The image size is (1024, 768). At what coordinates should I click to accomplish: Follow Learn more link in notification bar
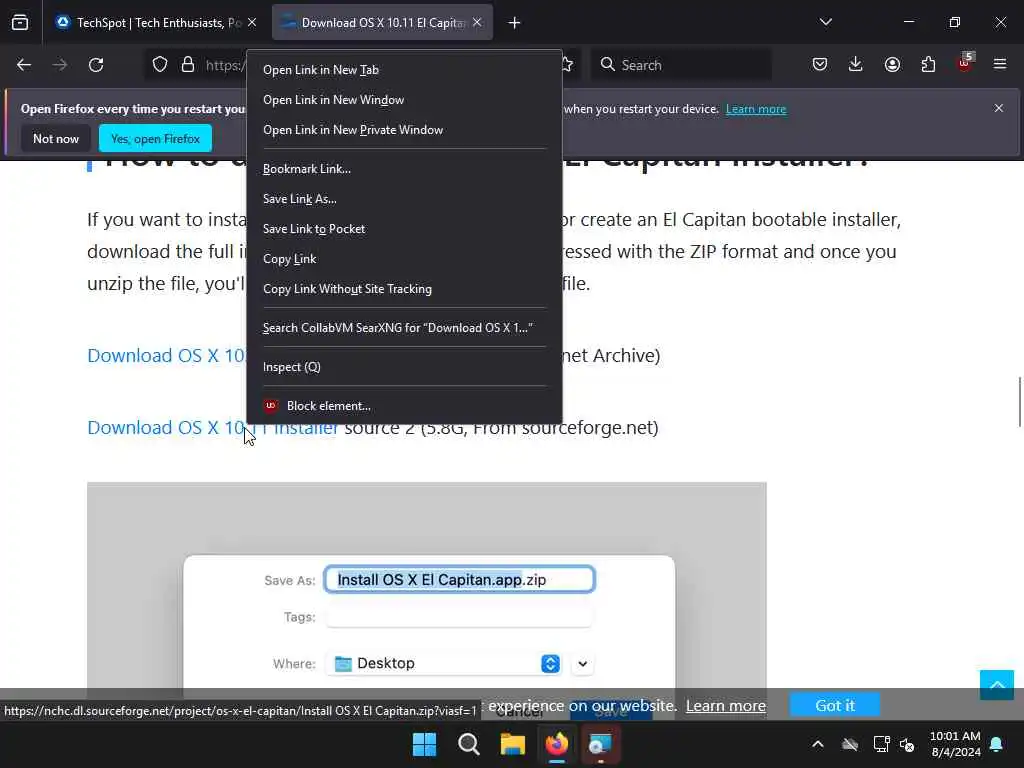[756, 109]
